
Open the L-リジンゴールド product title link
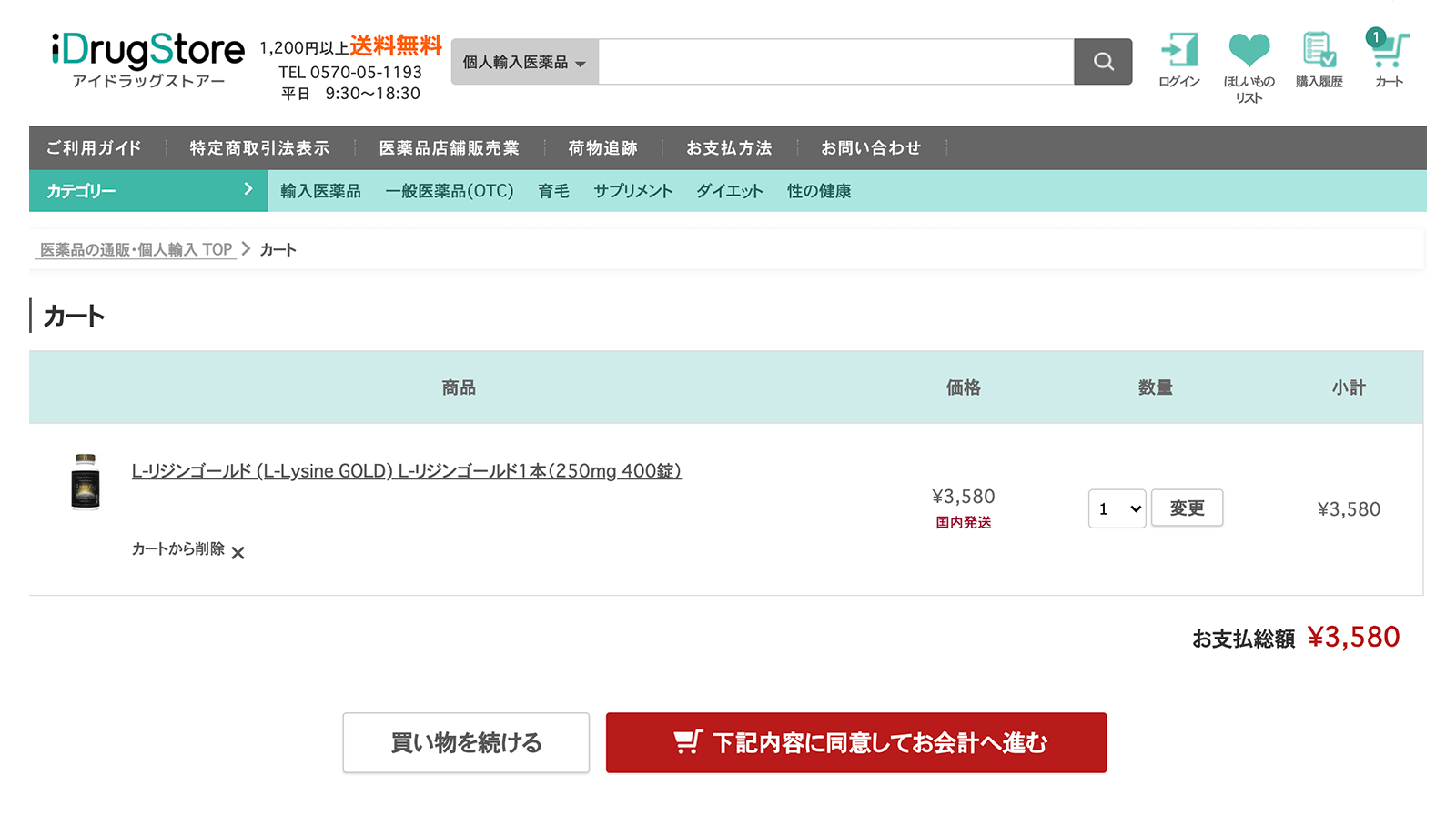point(407,471)
